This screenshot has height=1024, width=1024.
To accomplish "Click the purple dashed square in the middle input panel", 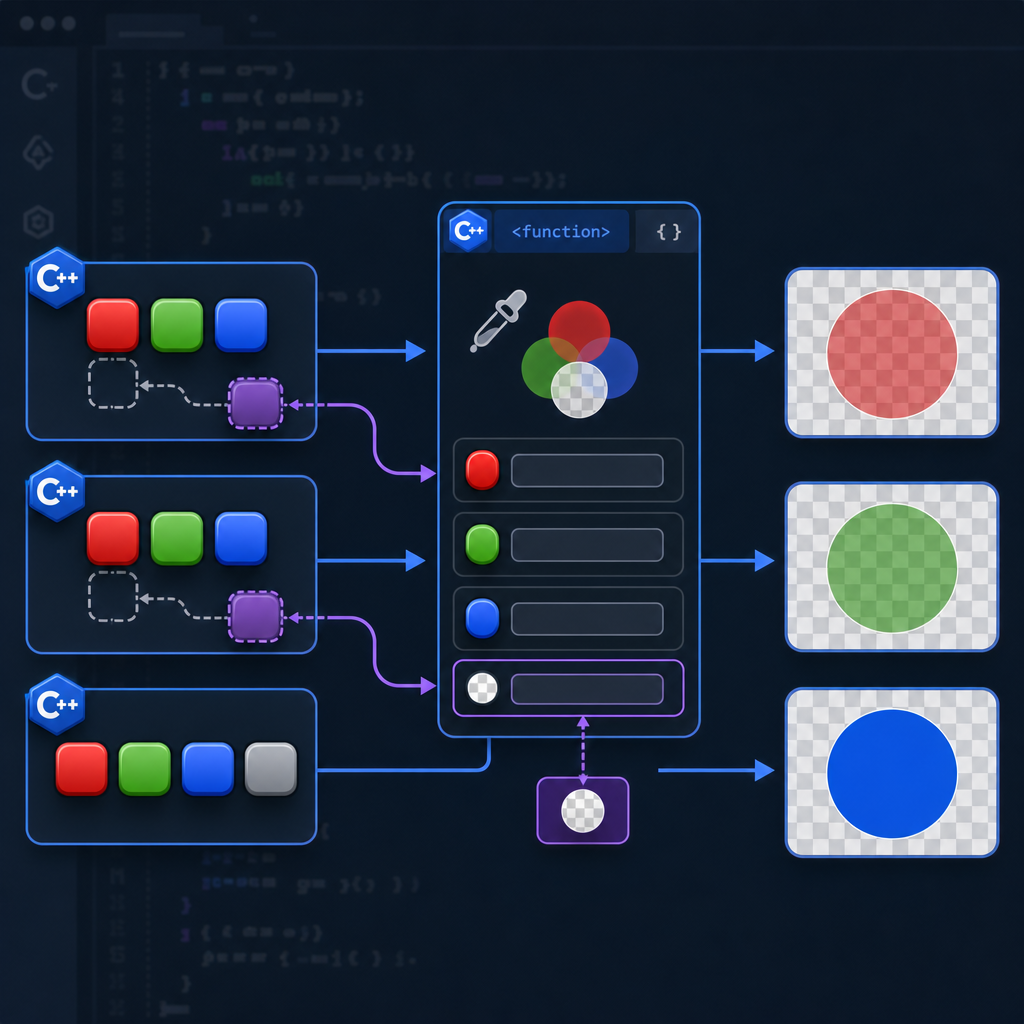I will 255,617.
